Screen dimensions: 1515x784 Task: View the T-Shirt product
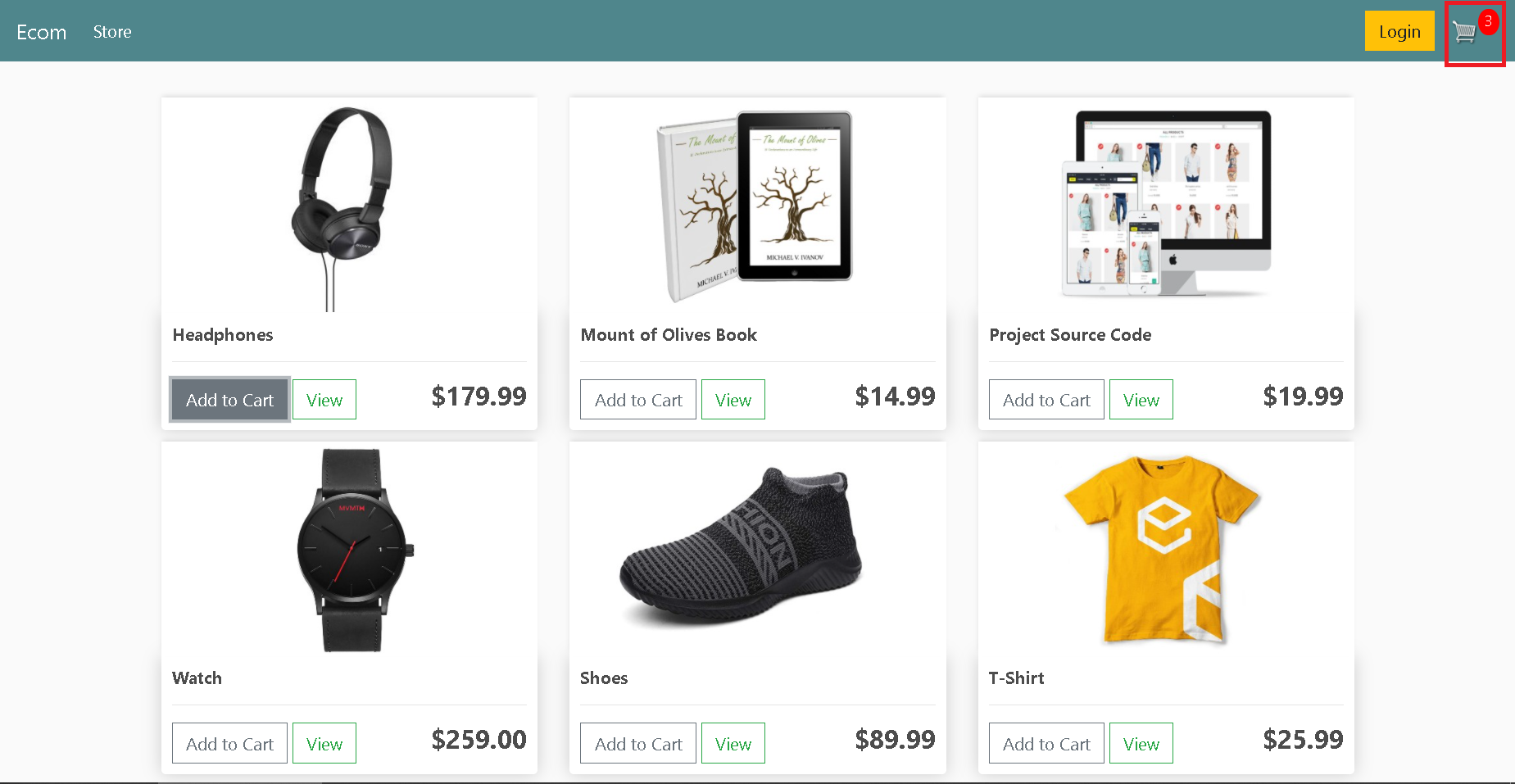(1141, 743)
